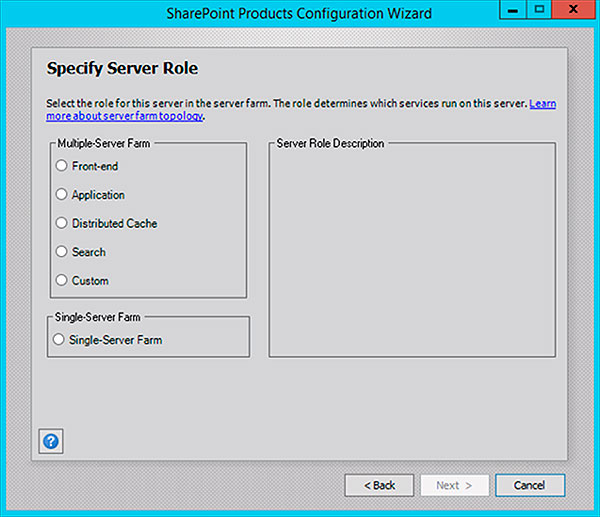
Task: Click the SharePoint Products Configuration Wizard title
Action: pos(299,13)
